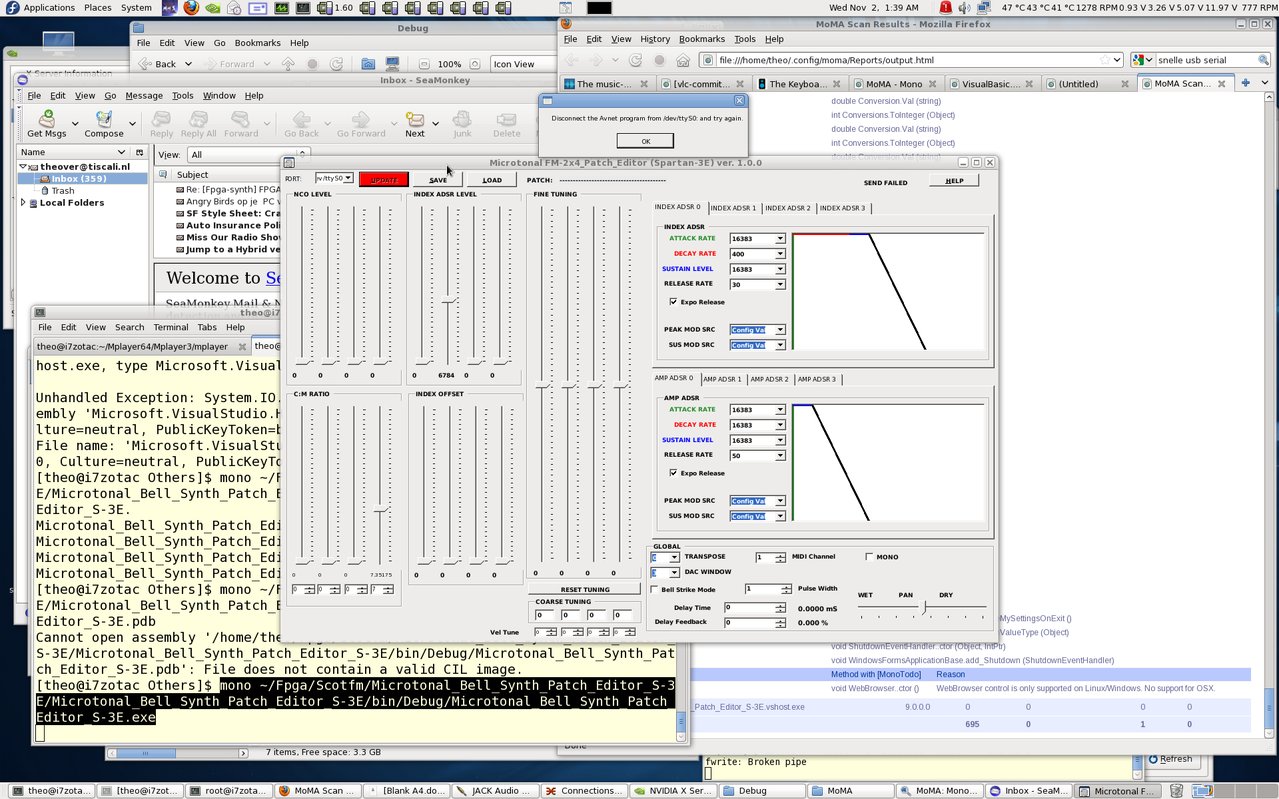Launch Firefox from the top panel icon
The image size is (1279, 799).
[x=191, y=8]
